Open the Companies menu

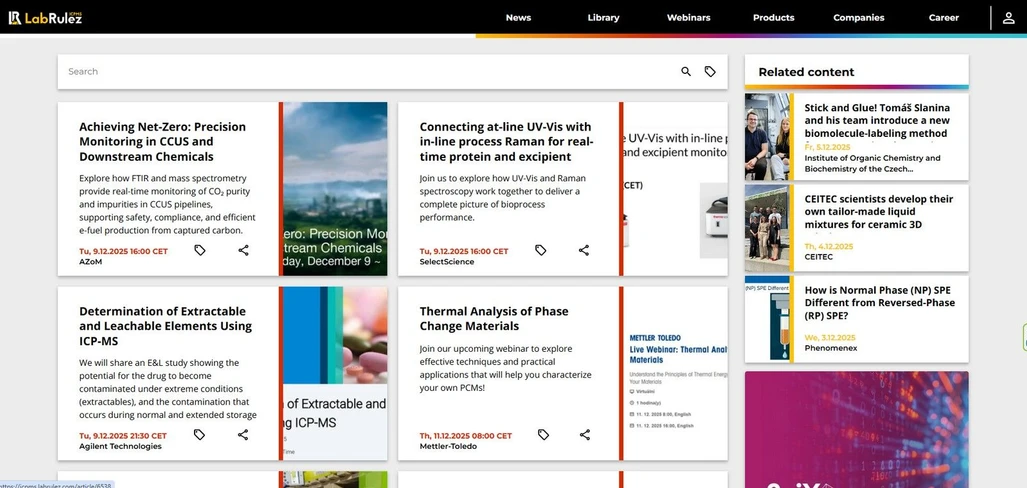859,18
